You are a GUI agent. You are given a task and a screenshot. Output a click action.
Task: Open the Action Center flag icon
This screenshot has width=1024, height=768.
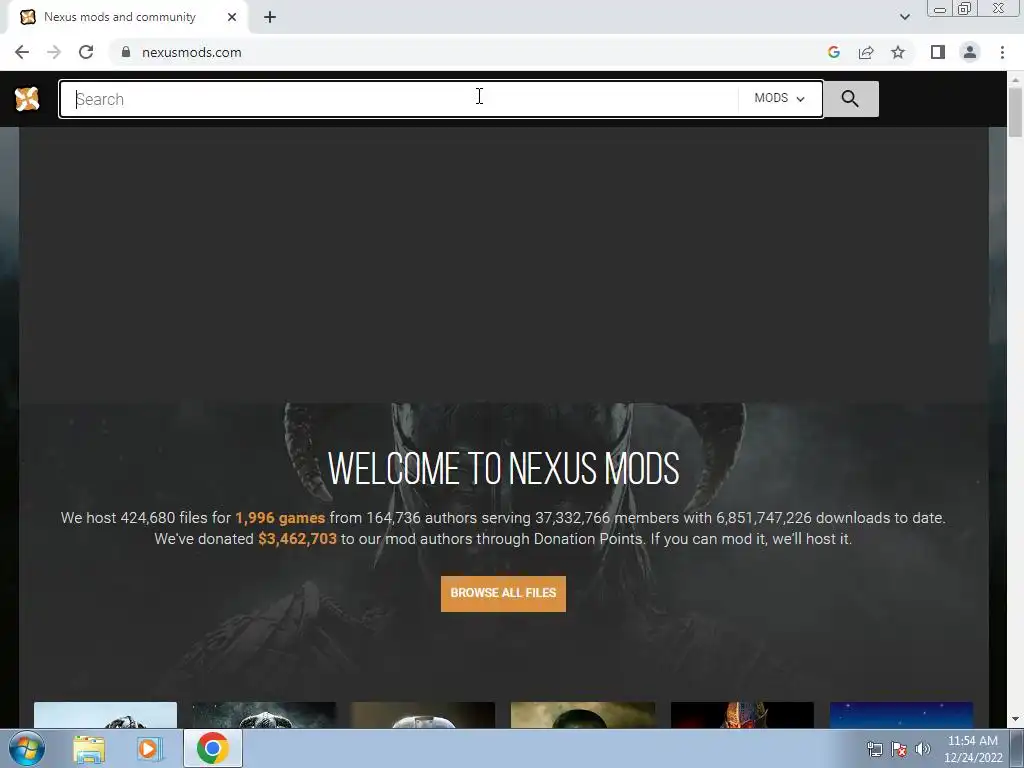pyautogui.click(x=899, y=749)
